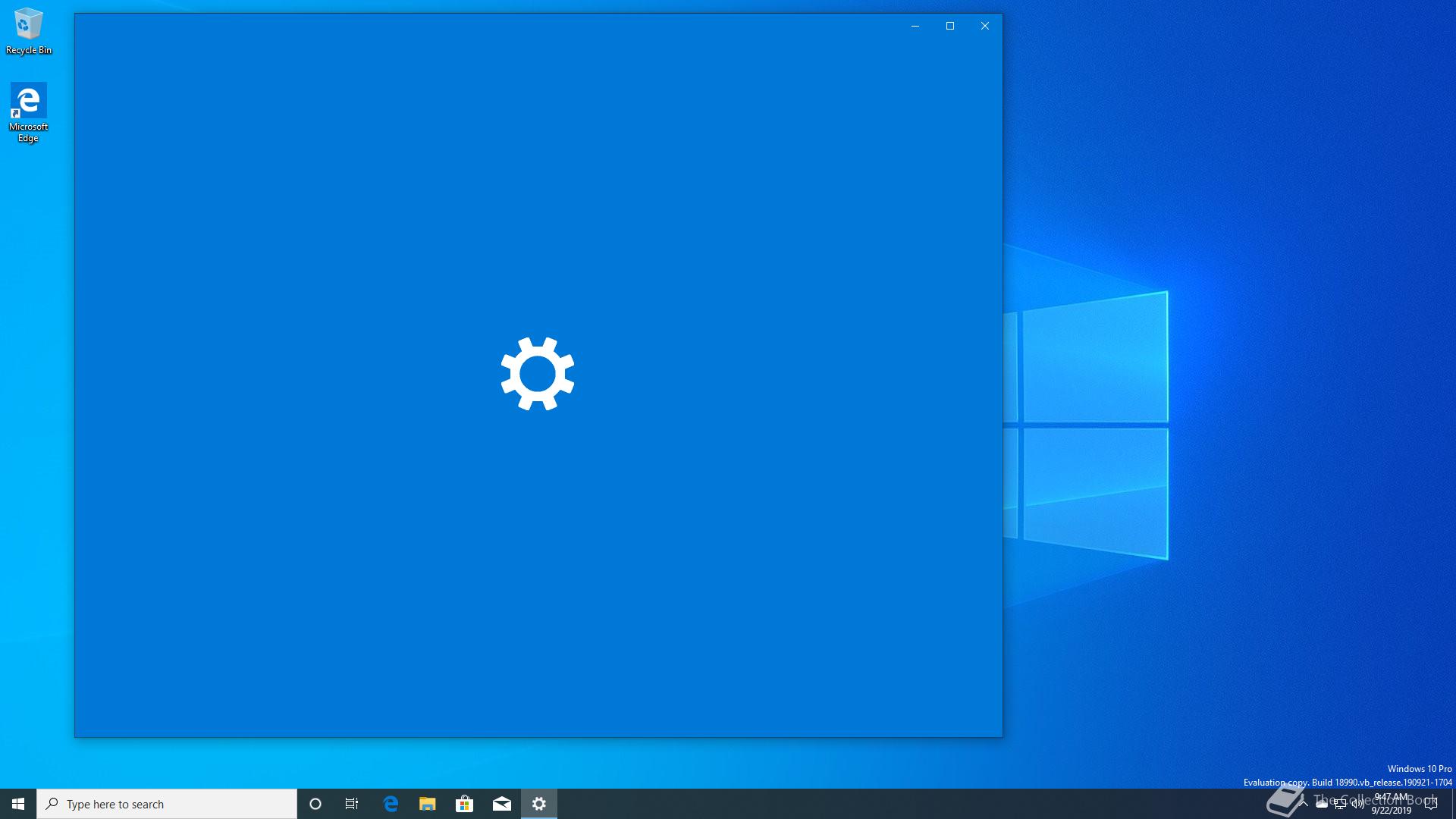Open Microsoft Store from the taskbar
The height and width of the screenshot is (819, 1456).
pos(464,804)
